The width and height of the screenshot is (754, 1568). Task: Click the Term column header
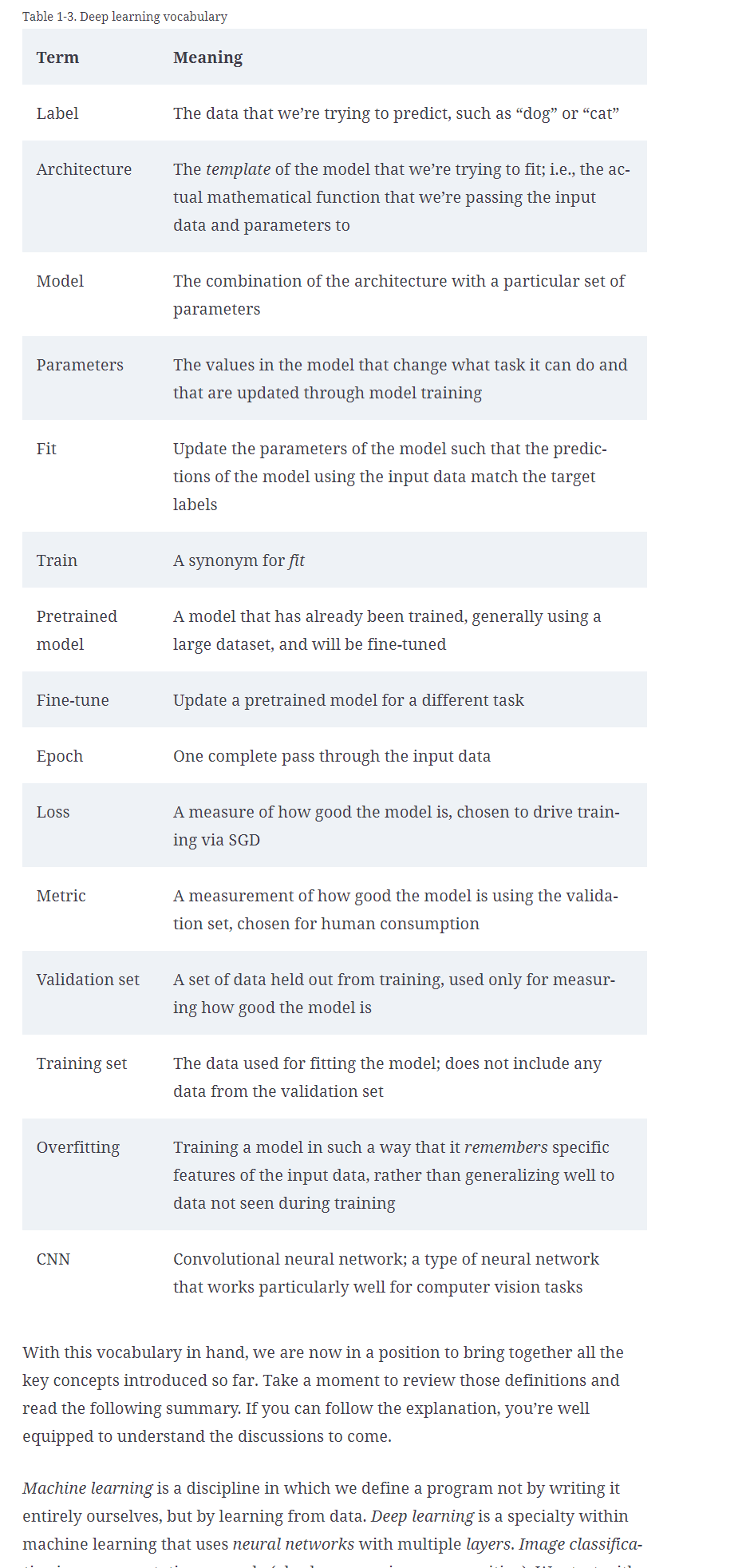click(57, 57)
